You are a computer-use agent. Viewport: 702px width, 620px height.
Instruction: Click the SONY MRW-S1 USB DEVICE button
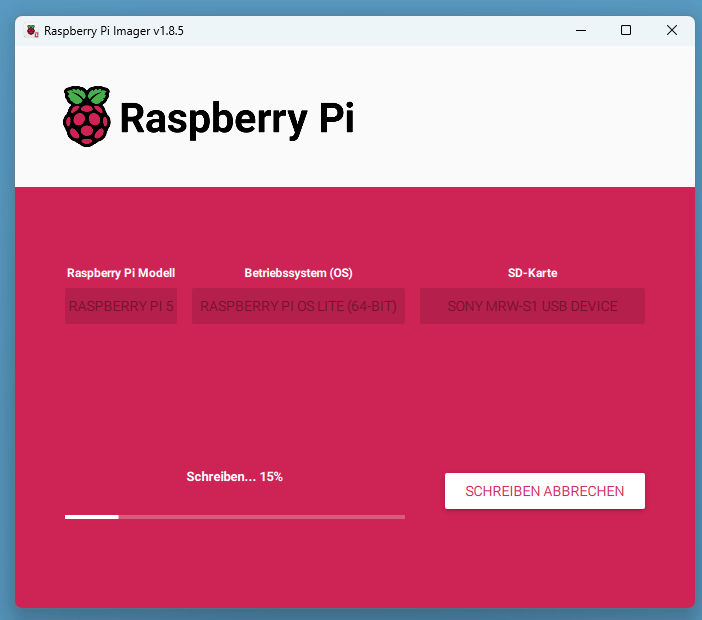click(532, 306)
